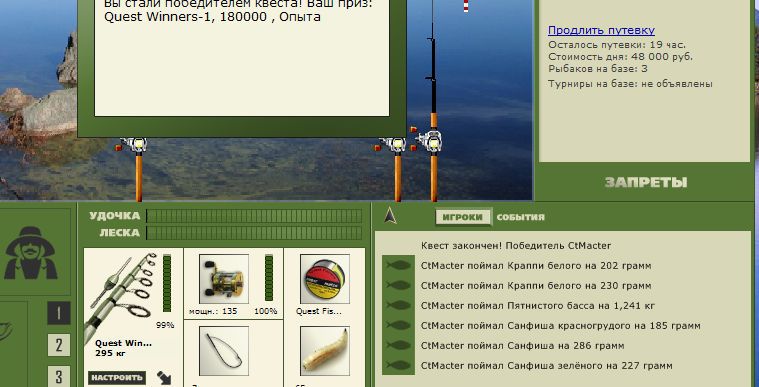
Task: Click the hook item icon
Action: 224,351
